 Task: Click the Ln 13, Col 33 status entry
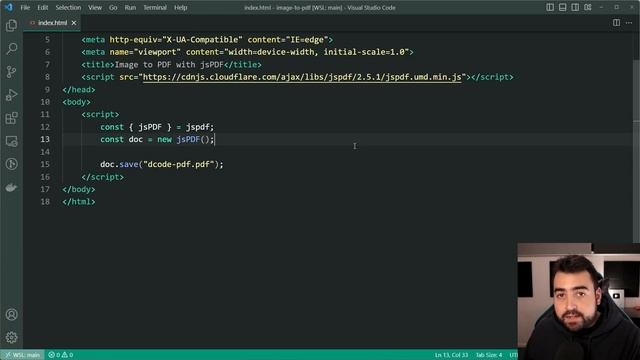tap(451, 355)
